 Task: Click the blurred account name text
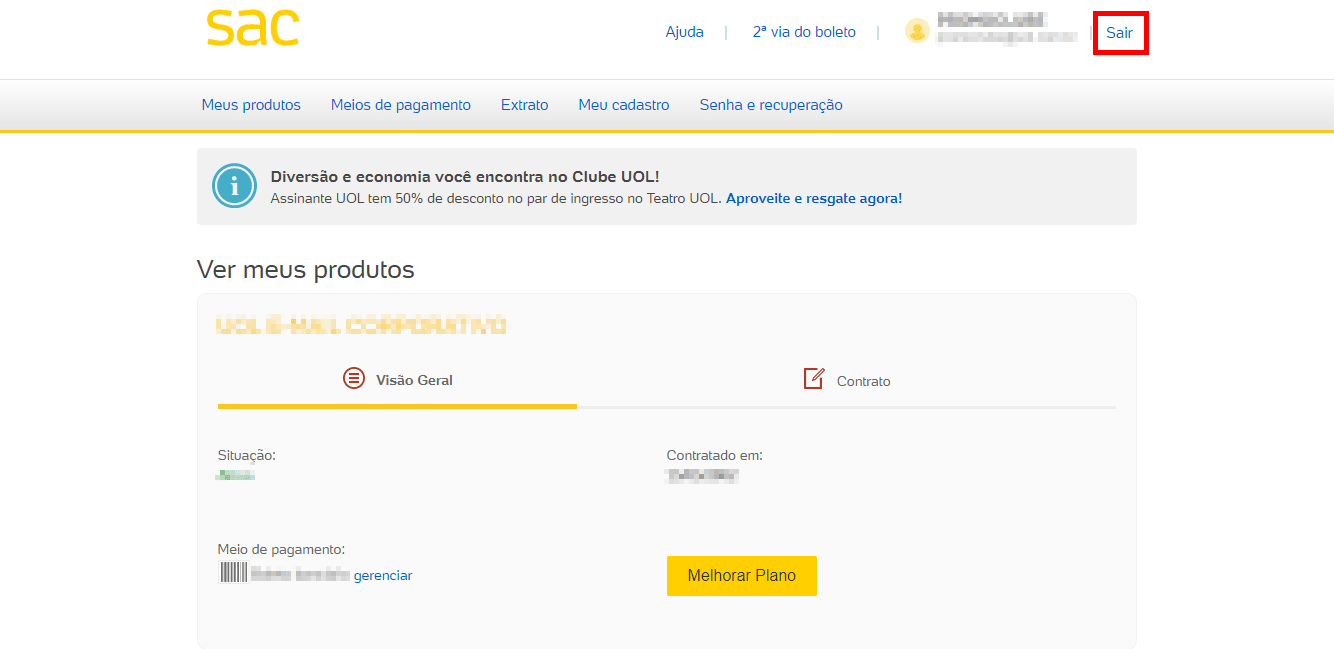(x=992, y=20)
